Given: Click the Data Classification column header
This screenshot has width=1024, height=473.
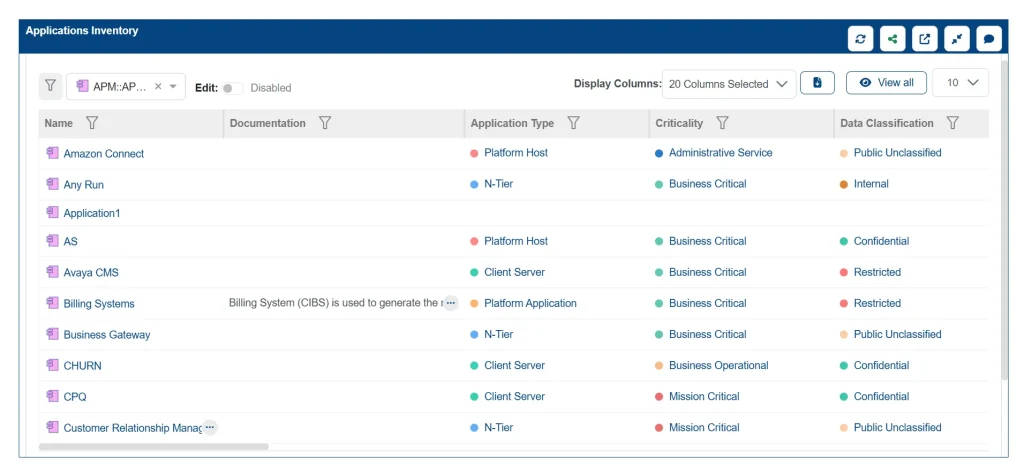Looking at the screenshot, I should [887, 123].
